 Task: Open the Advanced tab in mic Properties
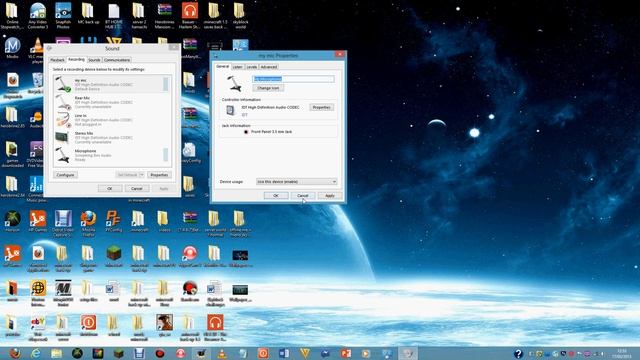[269, 67]
